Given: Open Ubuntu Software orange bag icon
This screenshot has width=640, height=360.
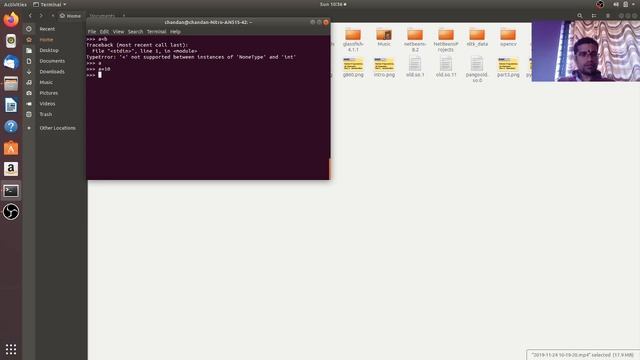Looking at the screenshot, I should (x=11, y=148).
